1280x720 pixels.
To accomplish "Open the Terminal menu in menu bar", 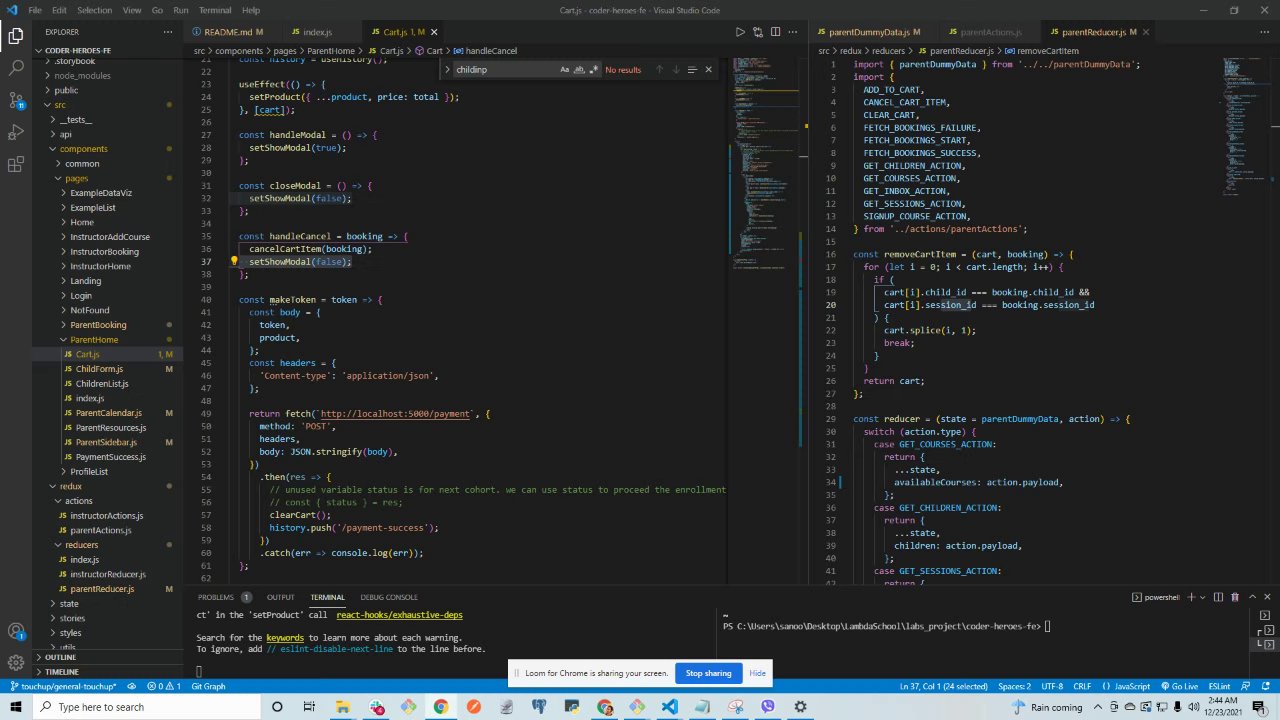I will 214,10.
